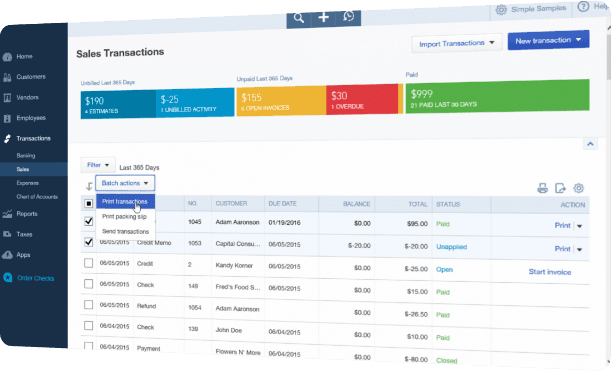The width and height of the screenshot is (611, 372).
Task: Click Start invoice for Kandy Korner
Action: pyautogui.click(x=549, y=272)
